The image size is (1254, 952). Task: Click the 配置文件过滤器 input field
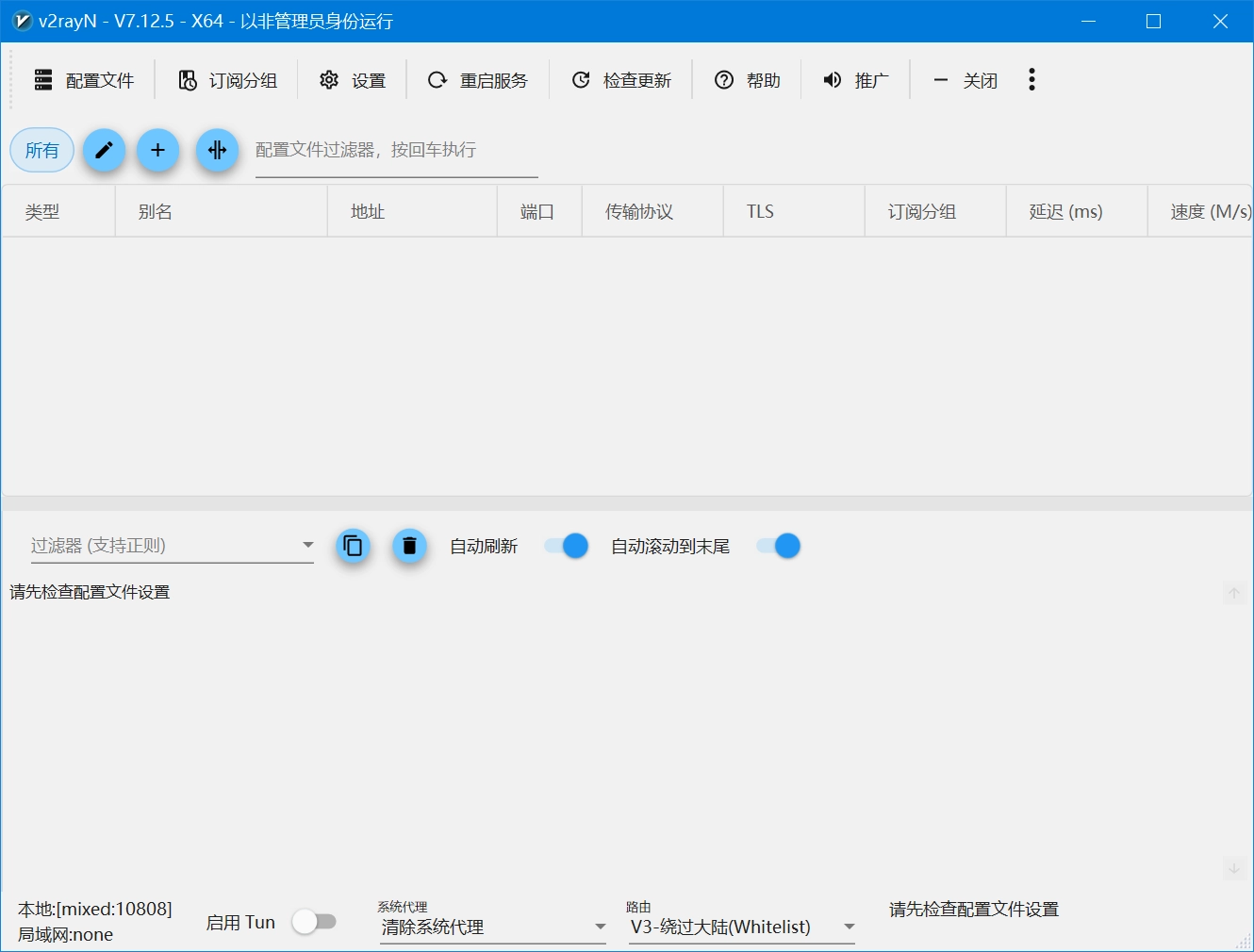[397, 151]
